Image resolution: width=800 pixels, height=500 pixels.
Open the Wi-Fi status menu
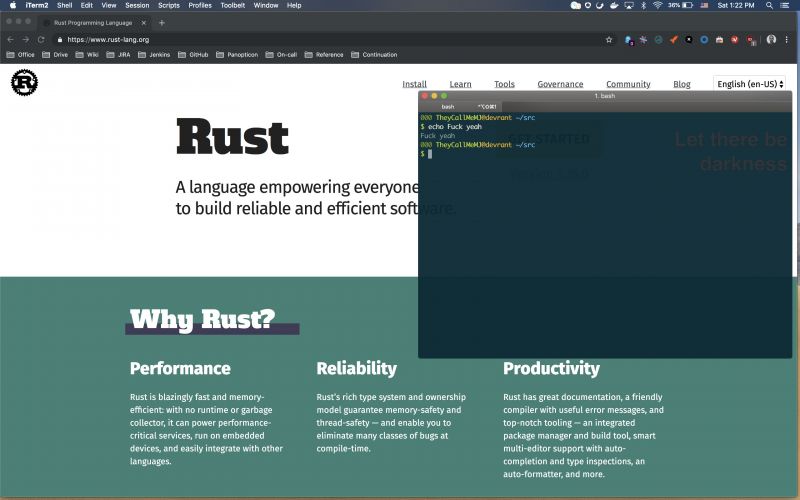pos(658,5)
